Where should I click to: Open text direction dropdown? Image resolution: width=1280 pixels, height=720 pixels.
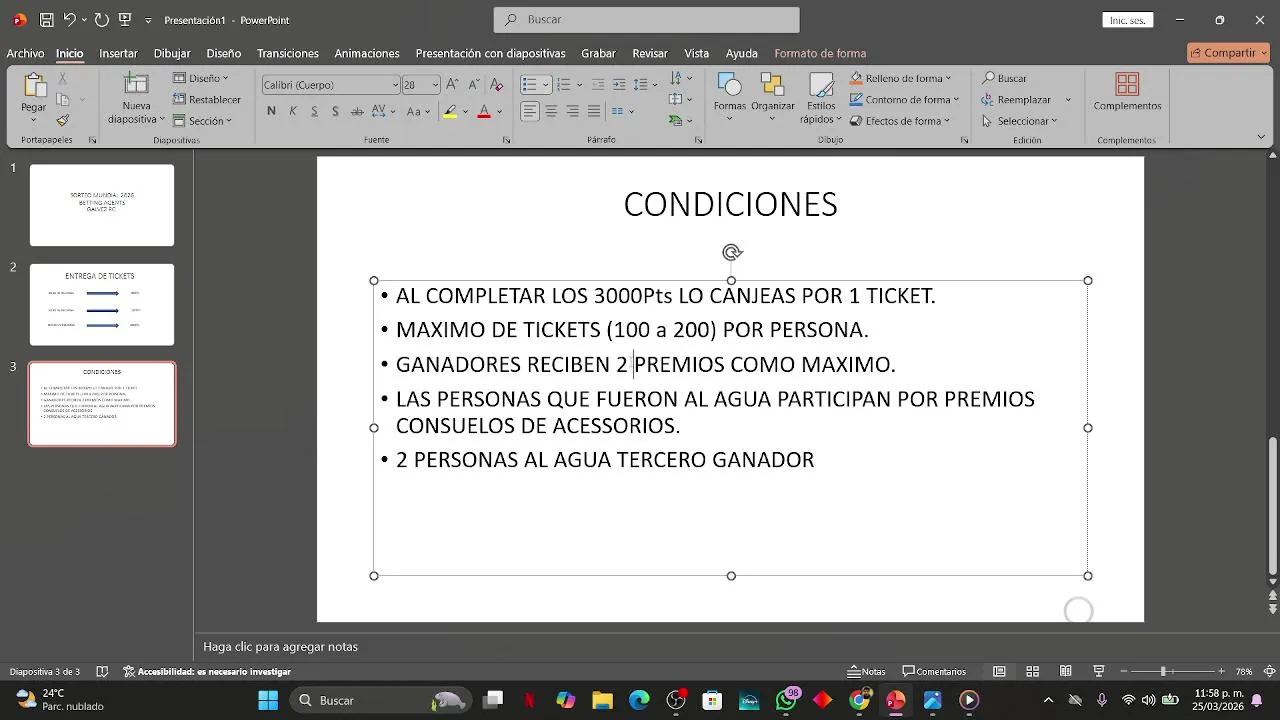coord(681,78)
